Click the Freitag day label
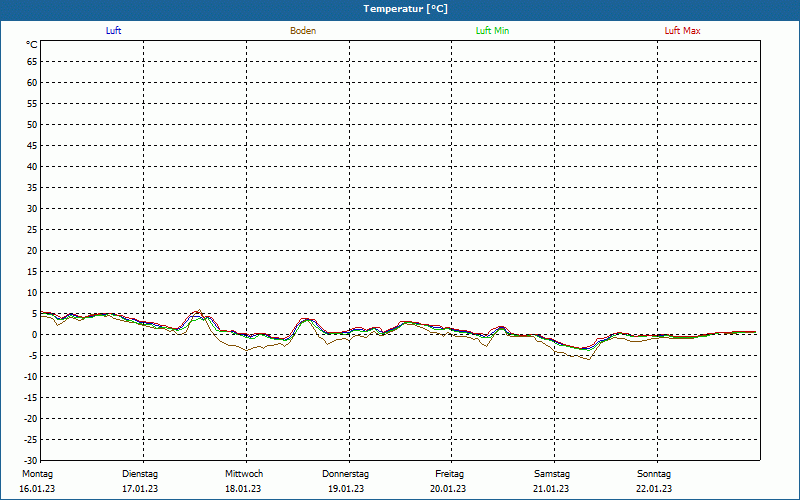Viewport: 800px width, 500px height. pyautogui.click(x=449, y=474)
